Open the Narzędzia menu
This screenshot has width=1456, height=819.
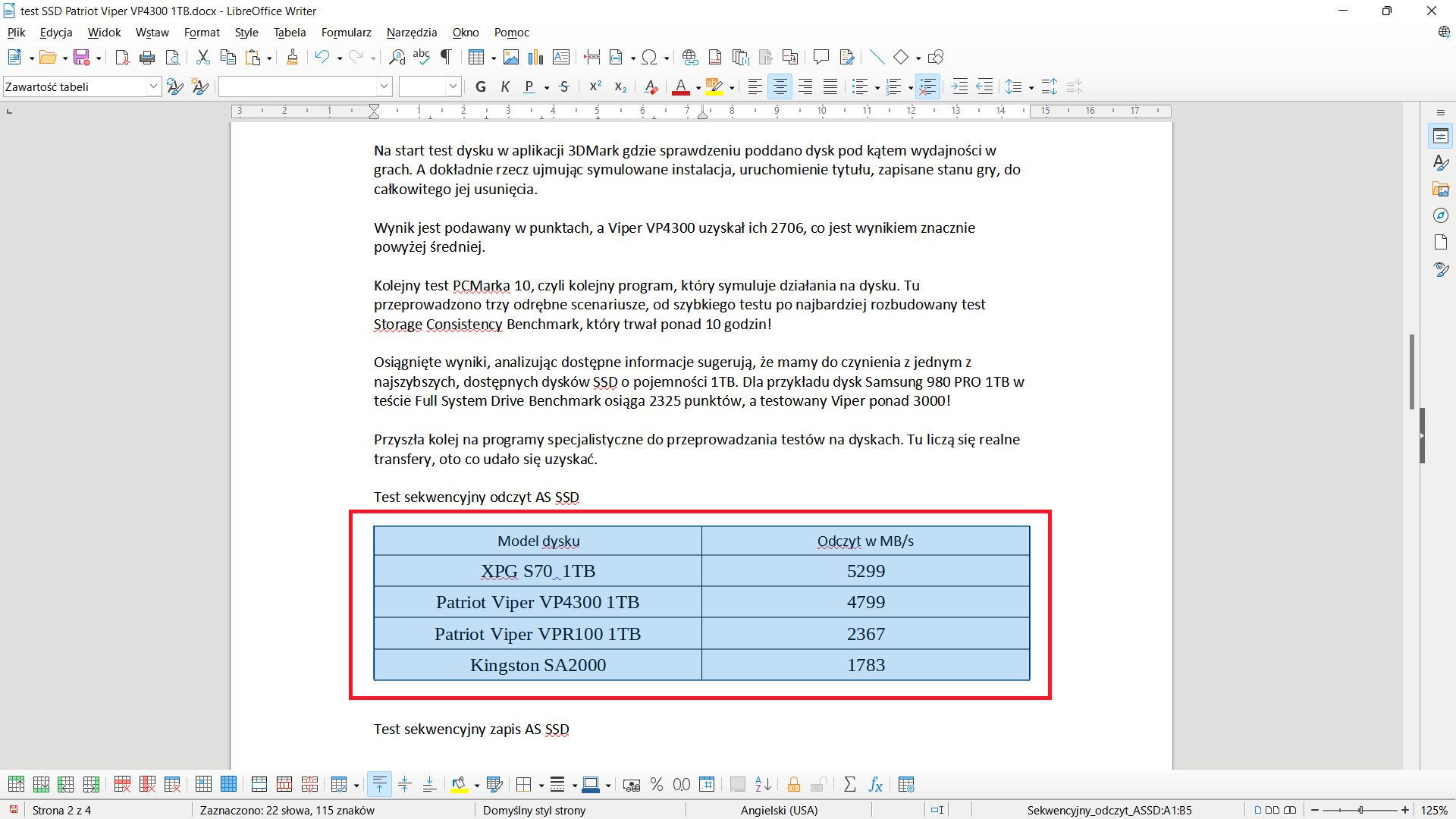coord(411,33)
